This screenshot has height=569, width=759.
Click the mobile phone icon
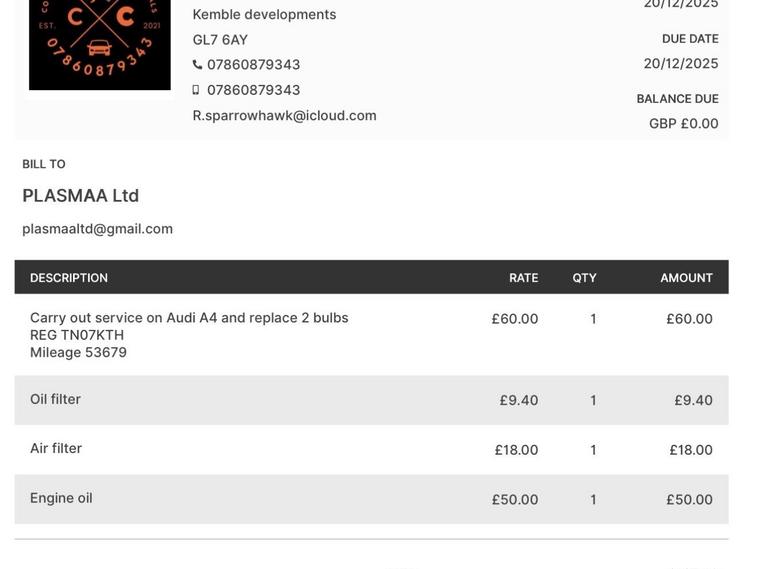(196, 90)
